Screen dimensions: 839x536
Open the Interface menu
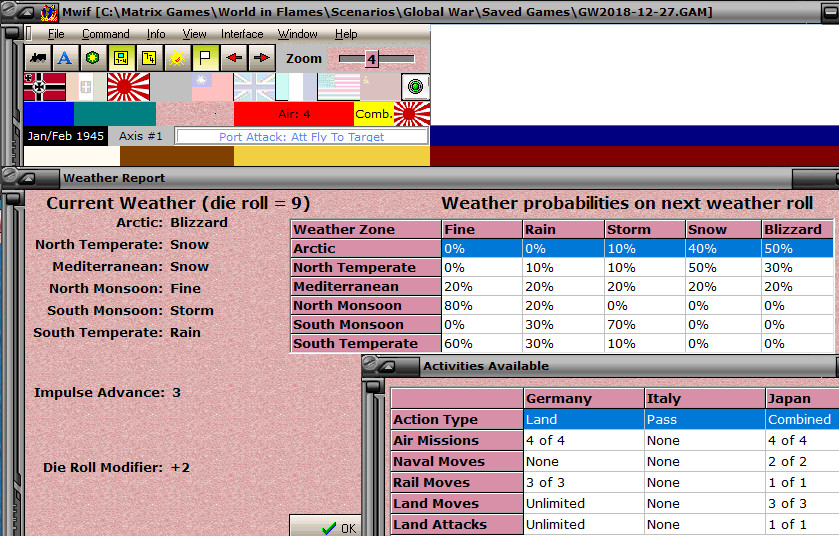tap(242, 34)
